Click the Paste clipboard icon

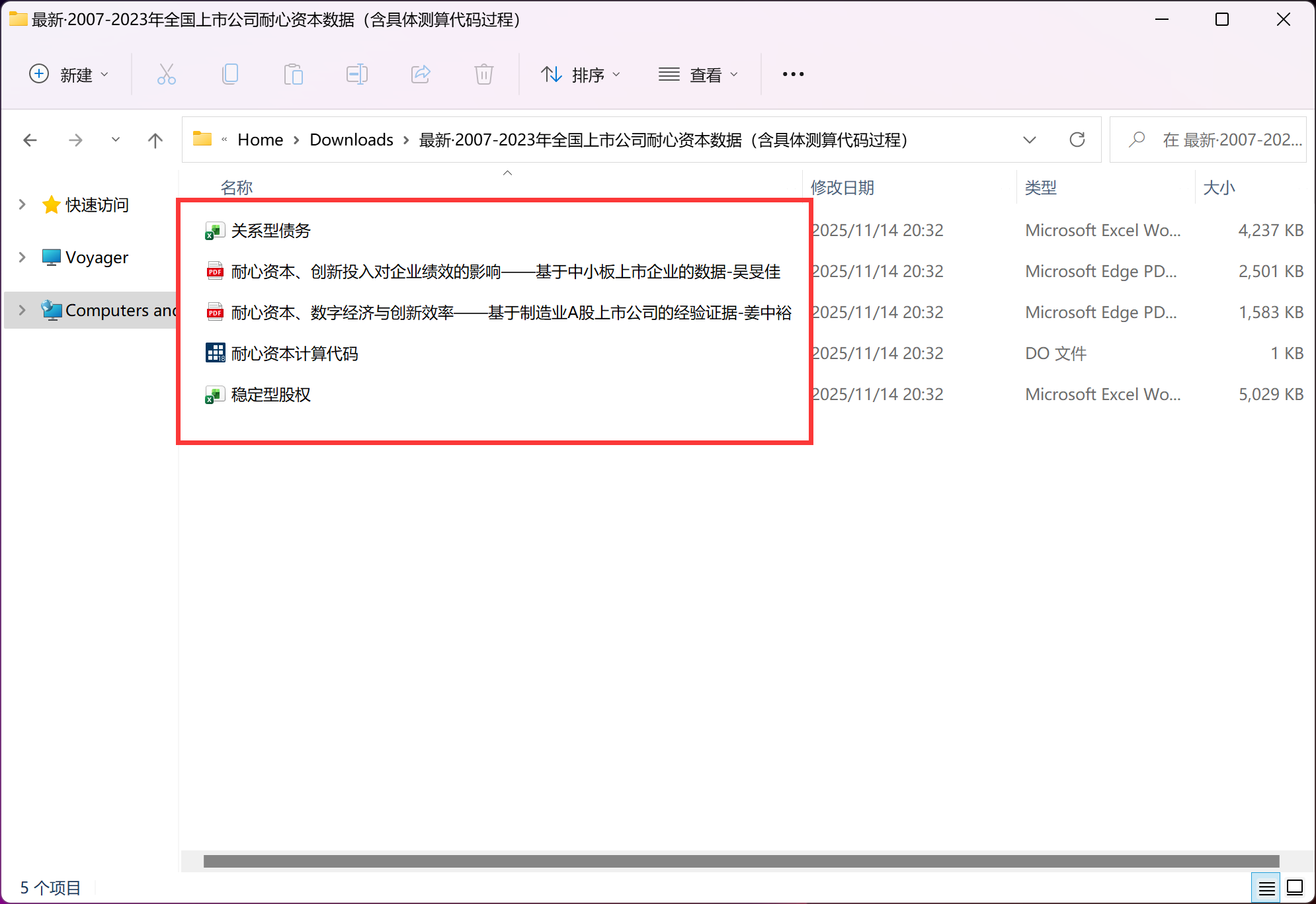pyautogui.click(x=293, y=74)
